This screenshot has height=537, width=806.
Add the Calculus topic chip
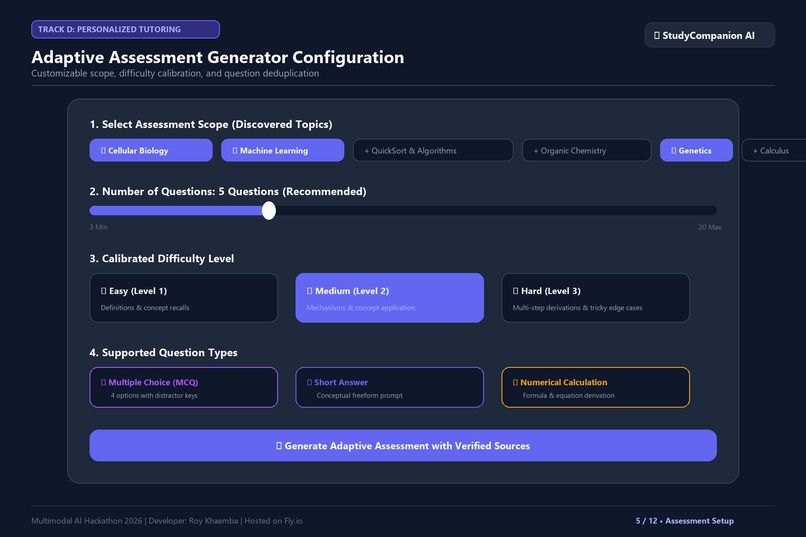pos(774,150)
